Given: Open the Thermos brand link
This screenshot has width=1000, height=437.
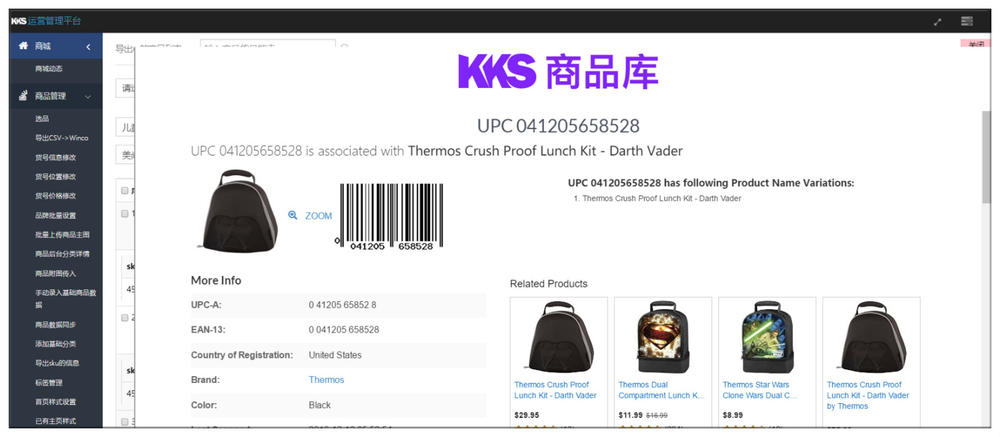Looking at the screenshot, I should 327,380.
